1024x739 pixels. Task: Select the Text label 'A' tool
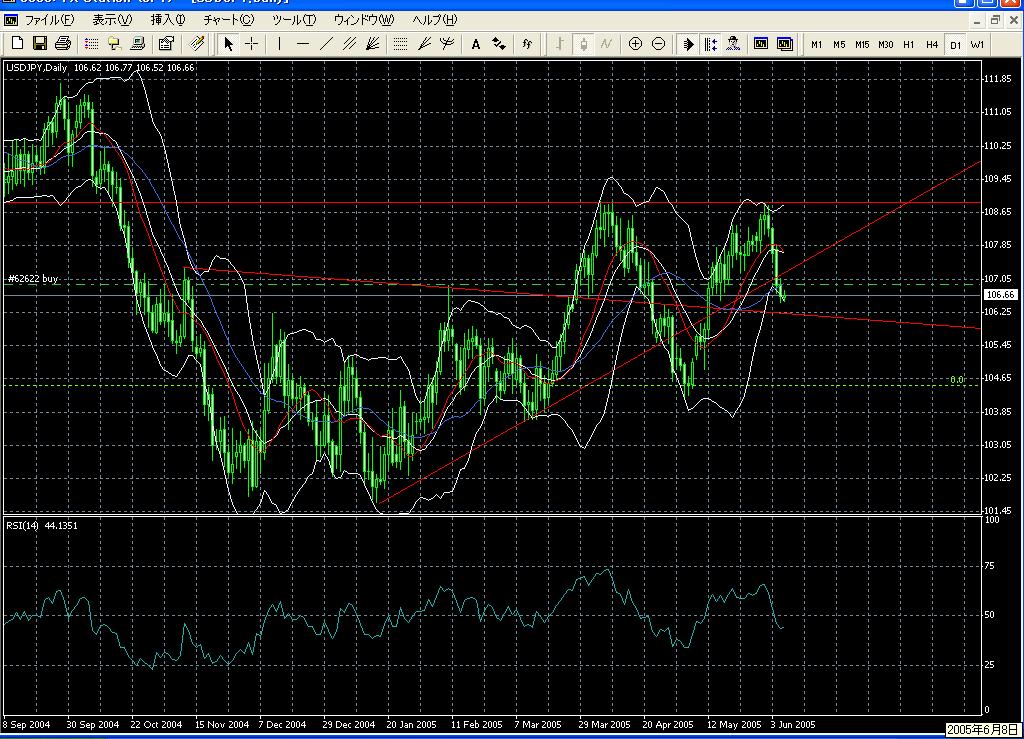click(475, 44)
